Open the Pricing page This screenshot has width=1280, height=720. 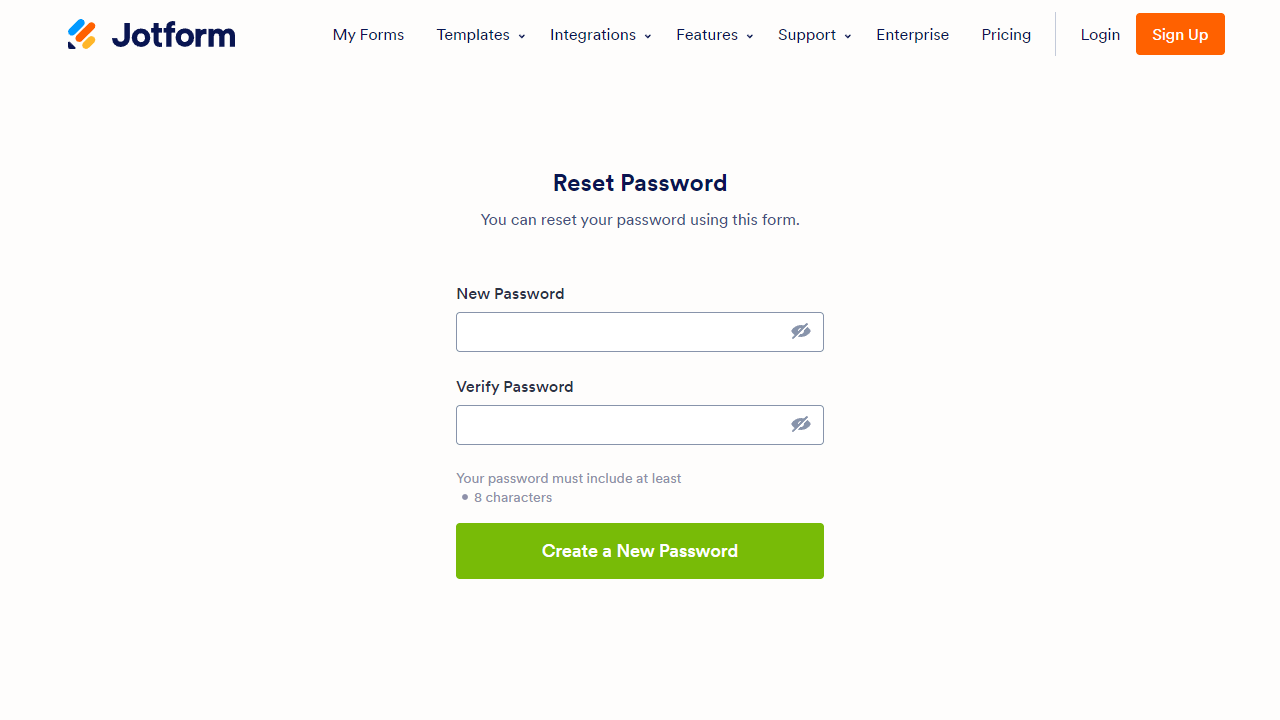click(1006, 35)
